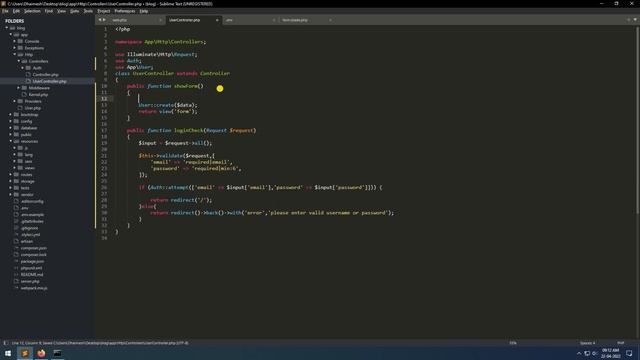Open the Project menu
640x360 pixels.
coord(104,11)
